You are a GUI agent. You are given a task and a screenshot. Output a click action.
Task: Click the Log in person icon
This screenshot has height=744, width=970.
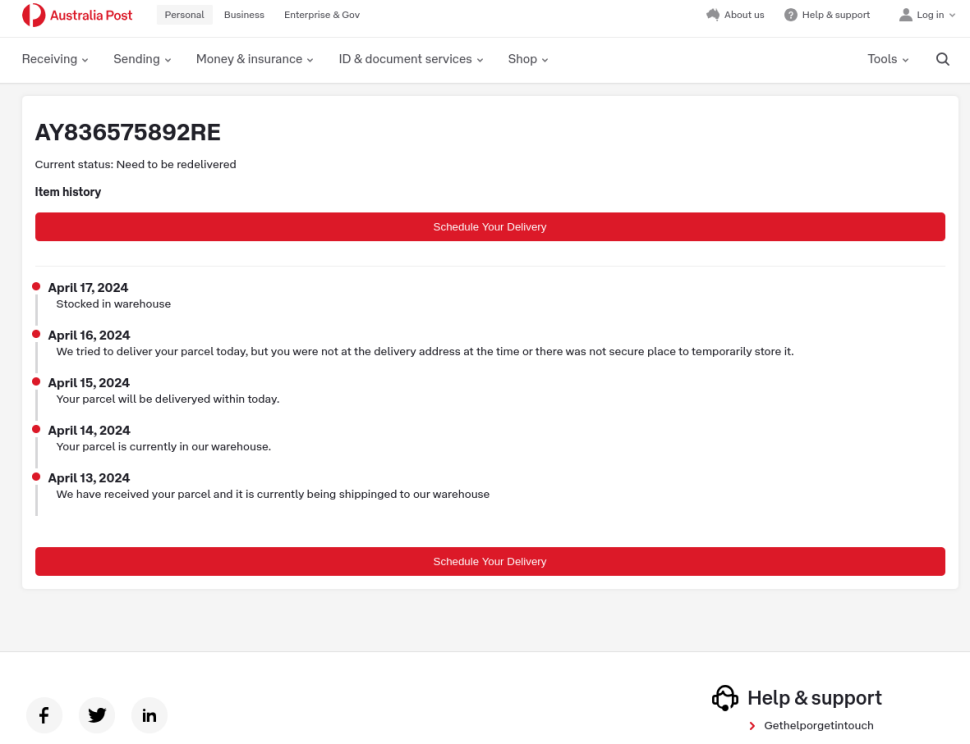coord(905,15)
